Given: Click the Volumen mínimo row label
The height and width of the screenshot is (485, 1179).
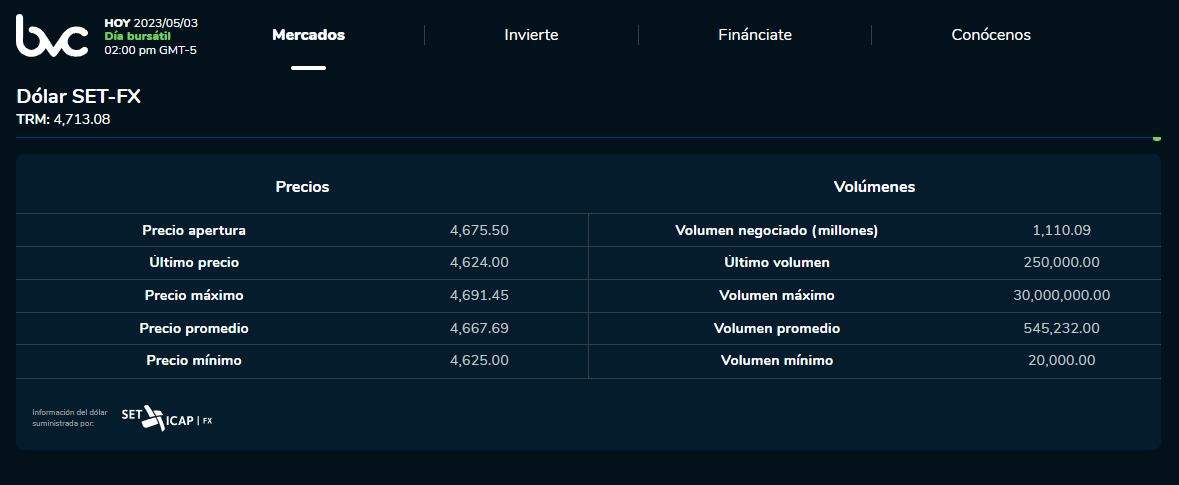Looking at the screenshot, I should 776,361.
